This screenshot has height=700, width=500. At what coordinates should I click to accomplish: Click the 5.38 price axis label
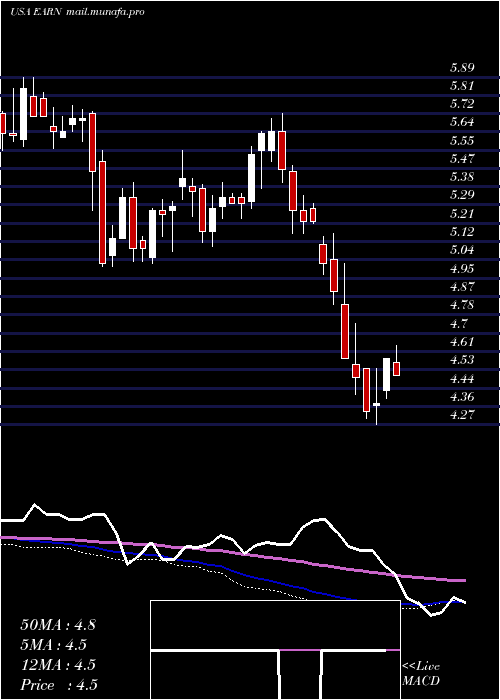click(462, 177)
